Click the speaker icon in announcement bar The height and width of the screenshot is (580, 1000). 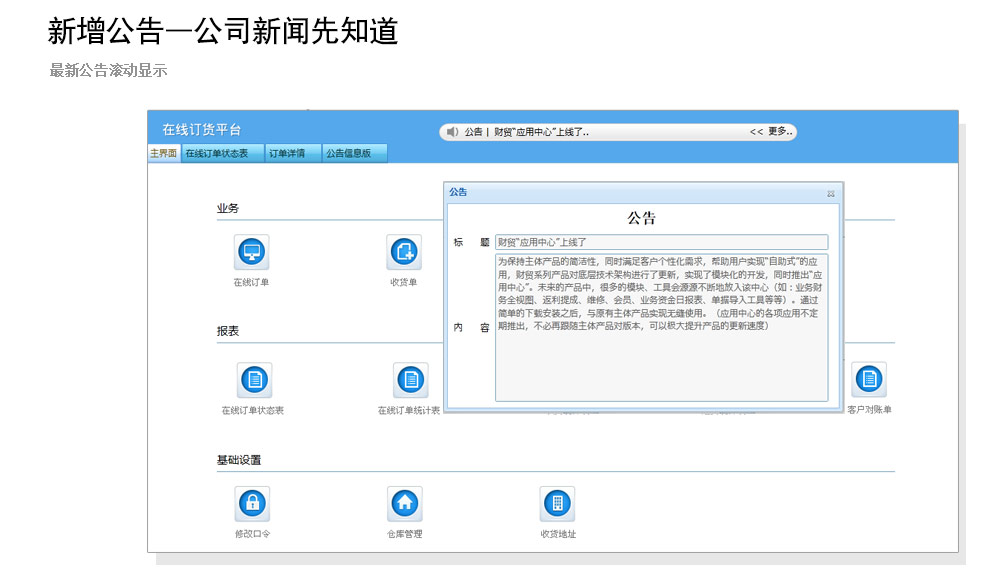click(x=452, y=132)
